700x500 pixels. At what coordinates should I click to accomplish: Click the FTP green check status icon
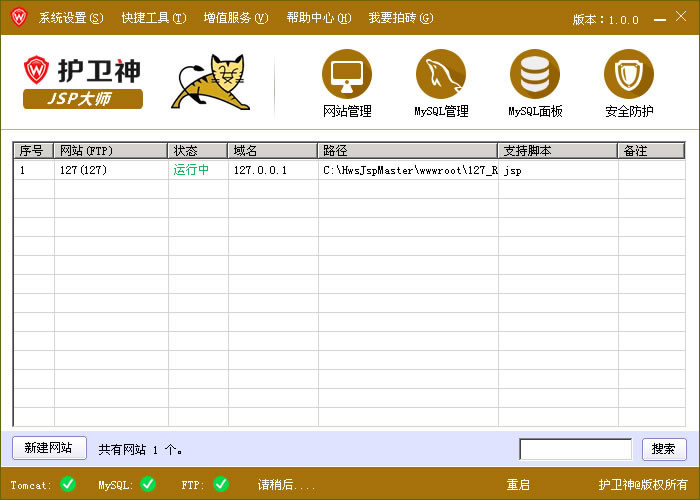[x=221, y=484]
